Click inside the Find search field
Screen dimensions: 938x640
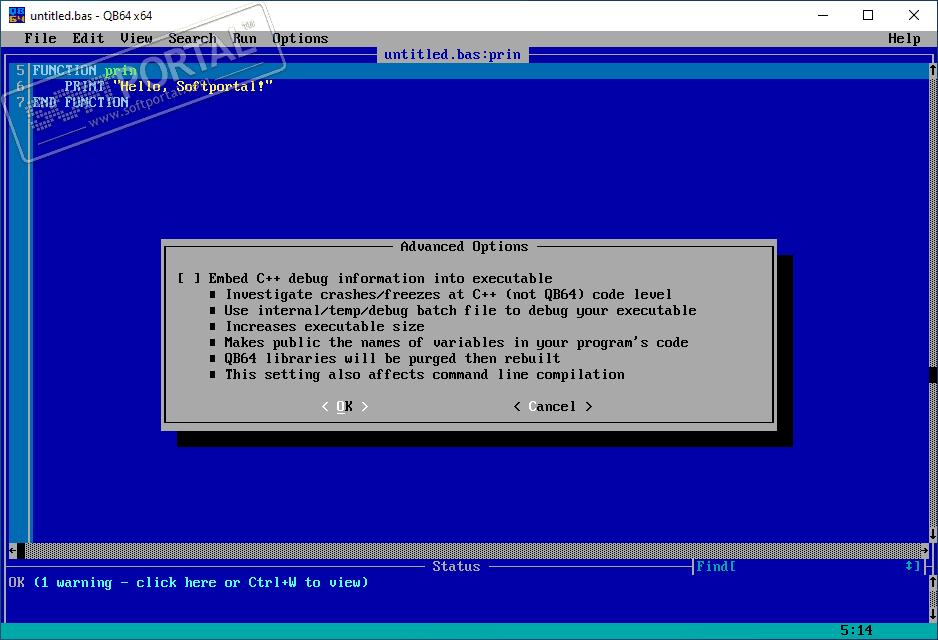820,566
